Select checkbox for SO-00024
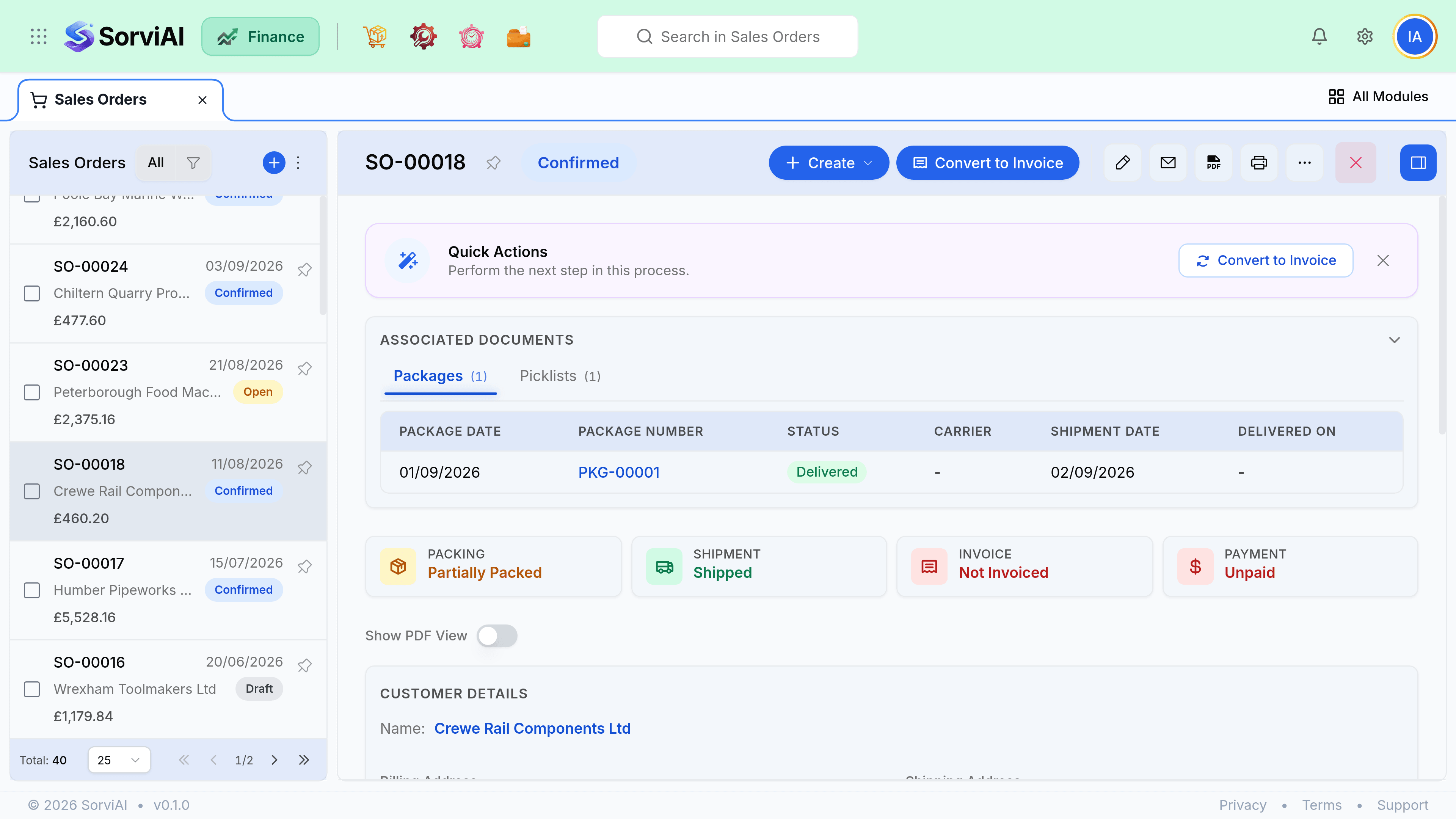1456x819 pixels. tap(31, 293)
